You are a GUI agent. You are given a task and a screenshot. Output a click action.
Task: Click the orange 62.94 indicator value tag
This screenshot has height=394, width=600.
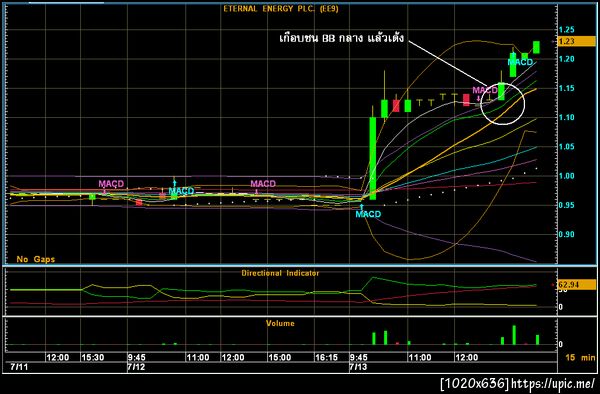(x=576, y=285)
